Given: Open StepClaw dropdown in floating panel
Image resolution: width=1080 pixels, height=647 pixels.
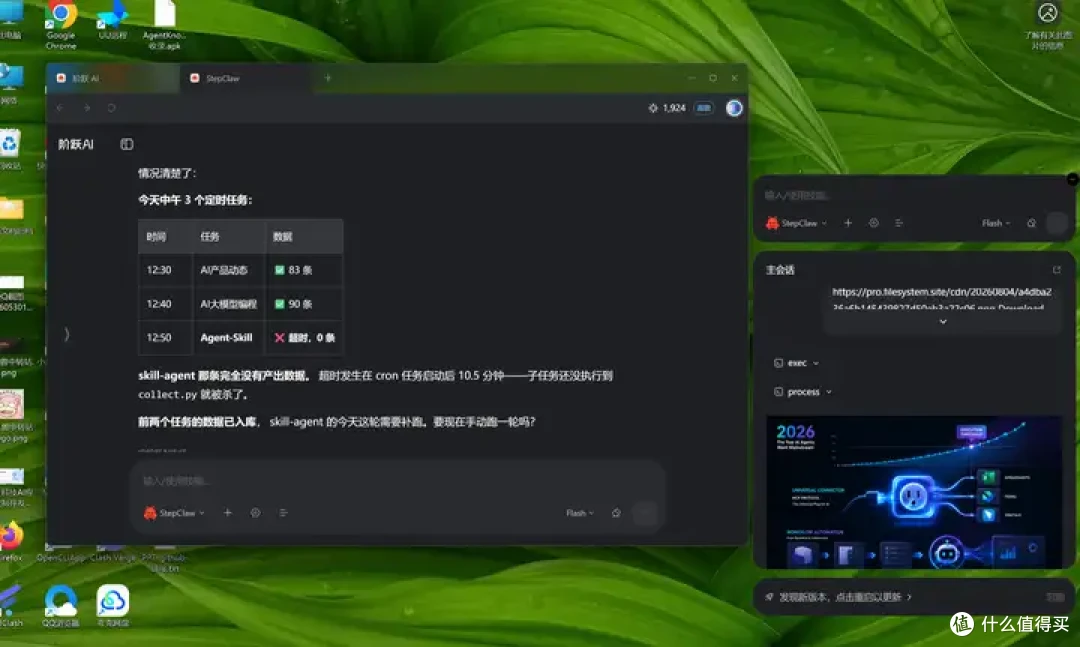Looking at the screenshot, I should 796,223.
